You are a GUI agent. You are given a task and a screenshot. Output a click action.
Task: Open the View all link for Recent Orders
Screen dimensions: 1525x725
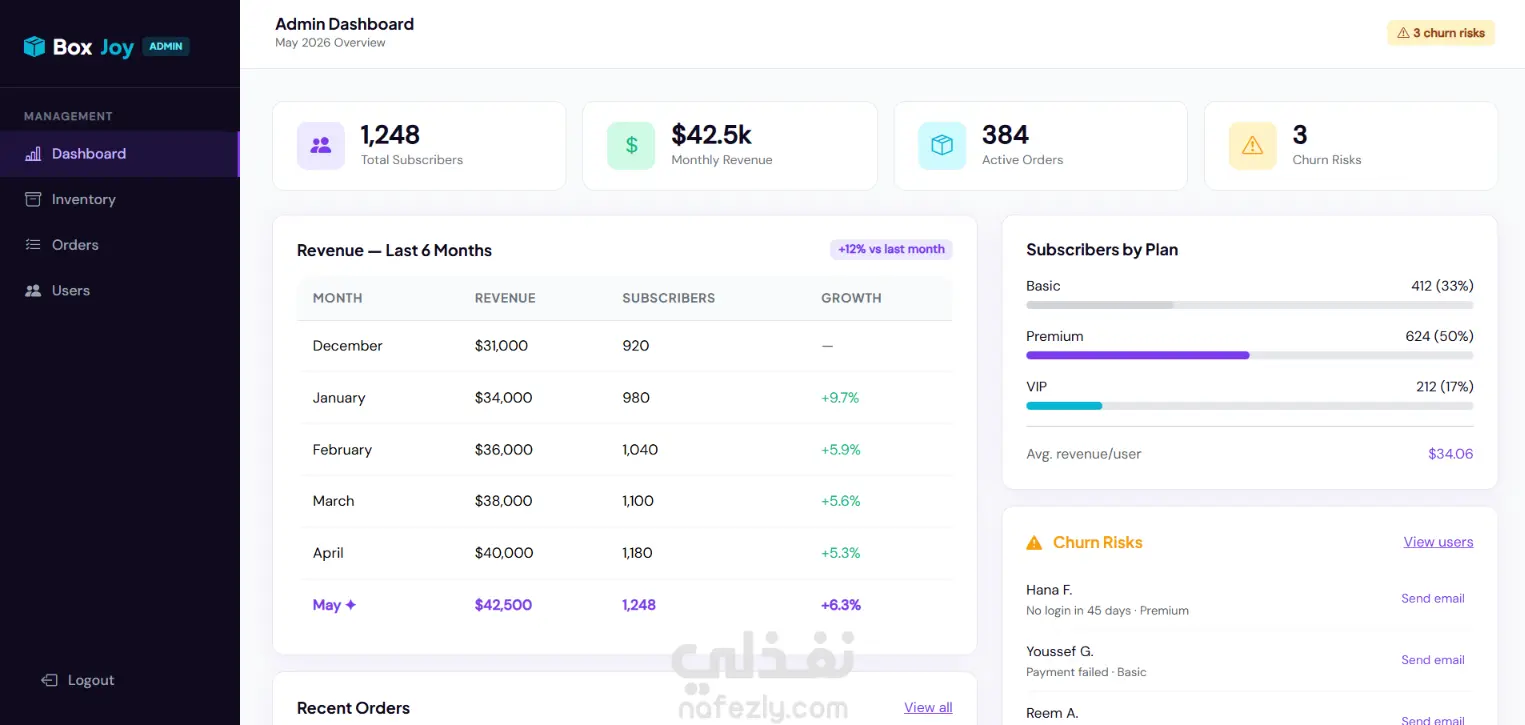(928, 708)
